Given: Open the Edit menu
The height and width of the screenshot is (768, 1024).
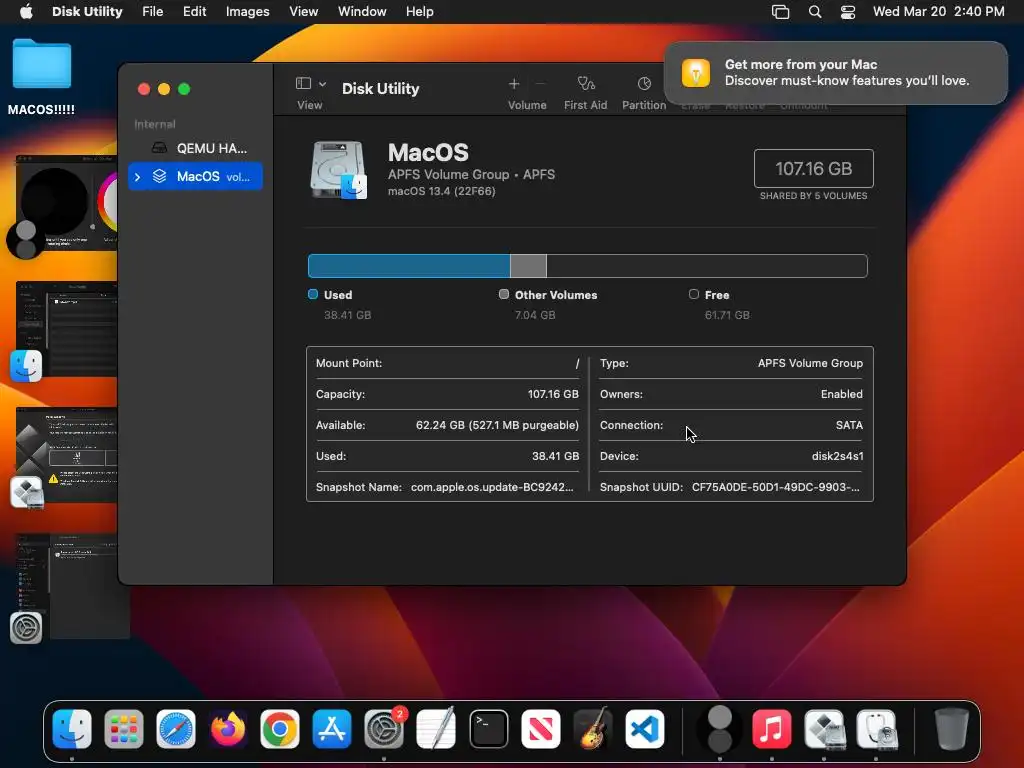Looking at the screenshot, I should tap(195, 12).
